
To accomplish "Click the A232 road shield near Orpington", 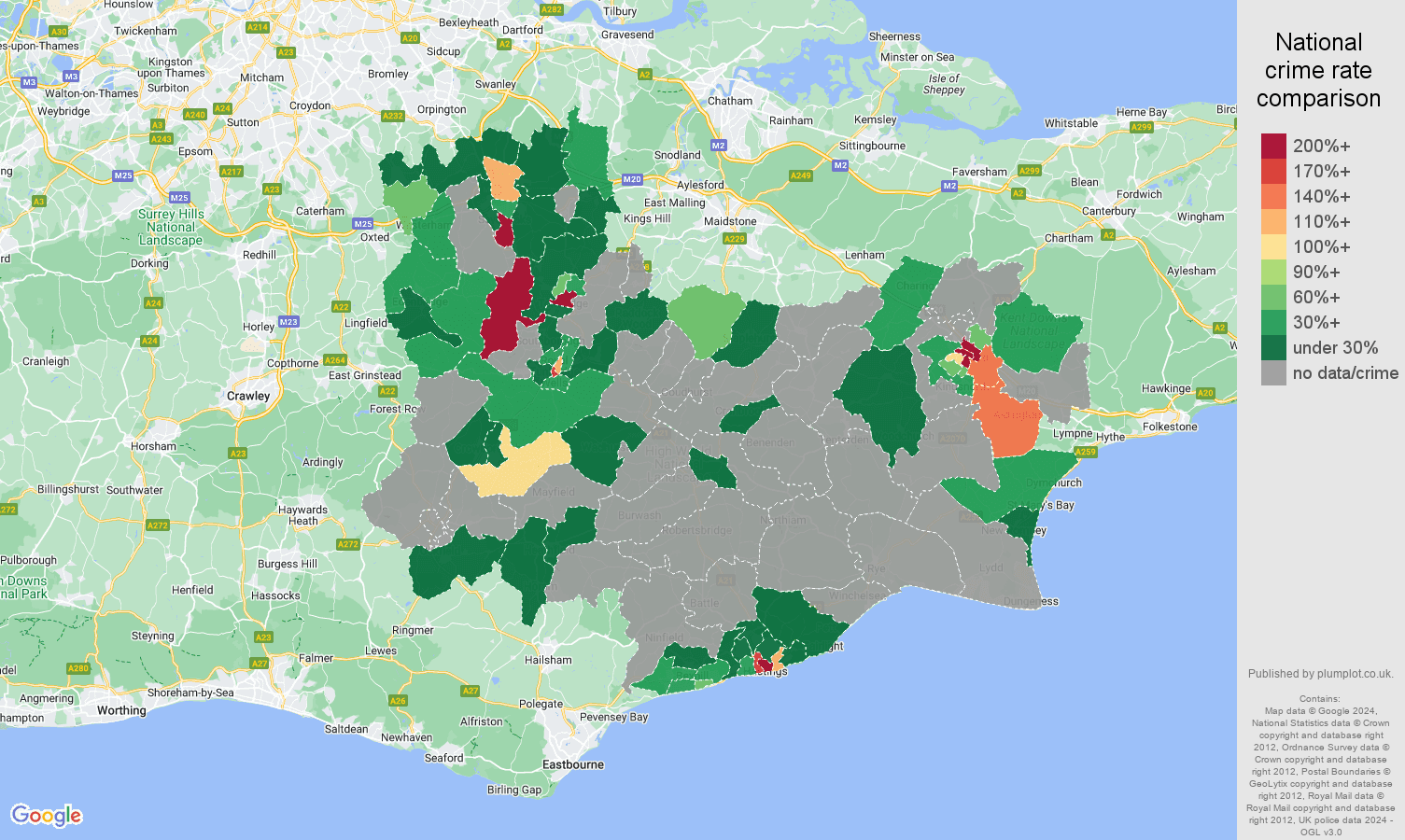I will [x=392, y=116].
